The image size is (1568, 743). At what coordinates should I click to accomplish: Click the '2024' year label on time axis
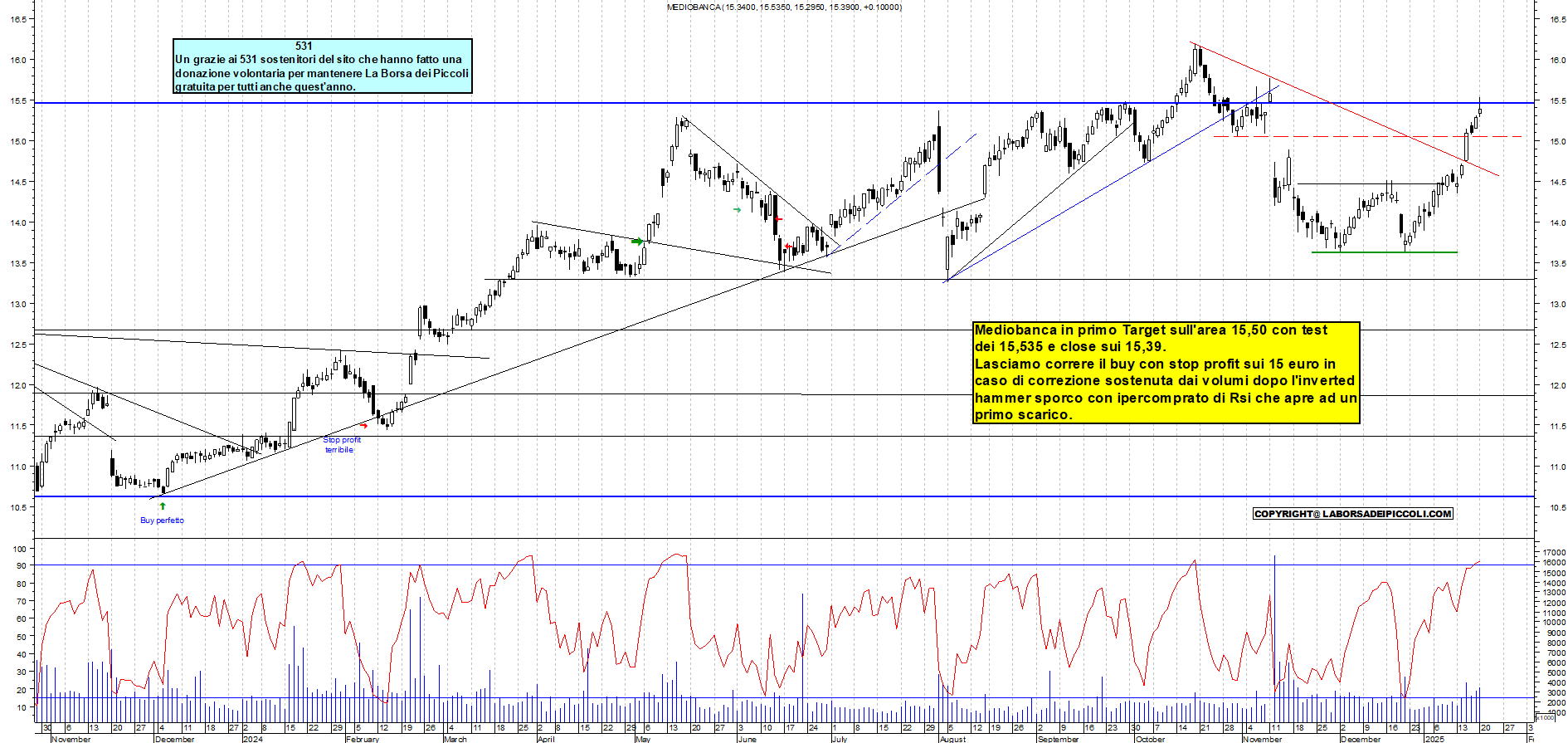tap(253, 739)
